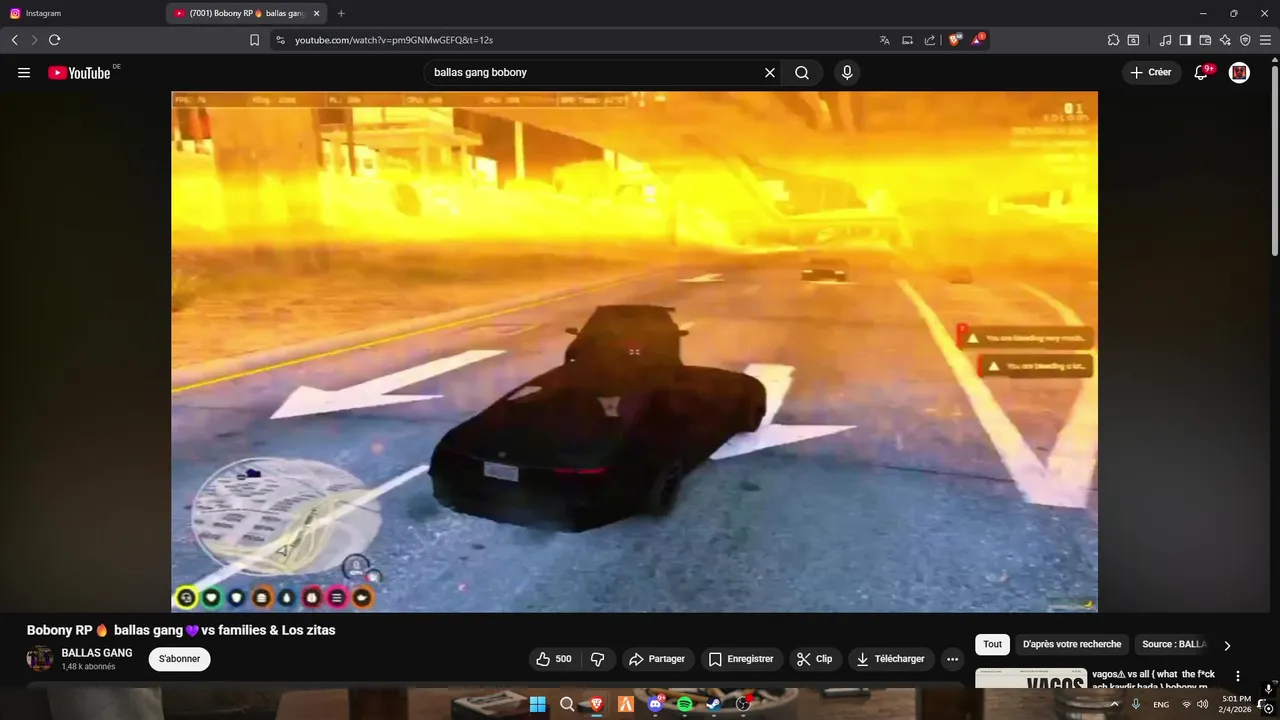Viewport: 1280px width, 720px height.
Task: Click the Télécharger download button
Action: click(x=891, y=659)
